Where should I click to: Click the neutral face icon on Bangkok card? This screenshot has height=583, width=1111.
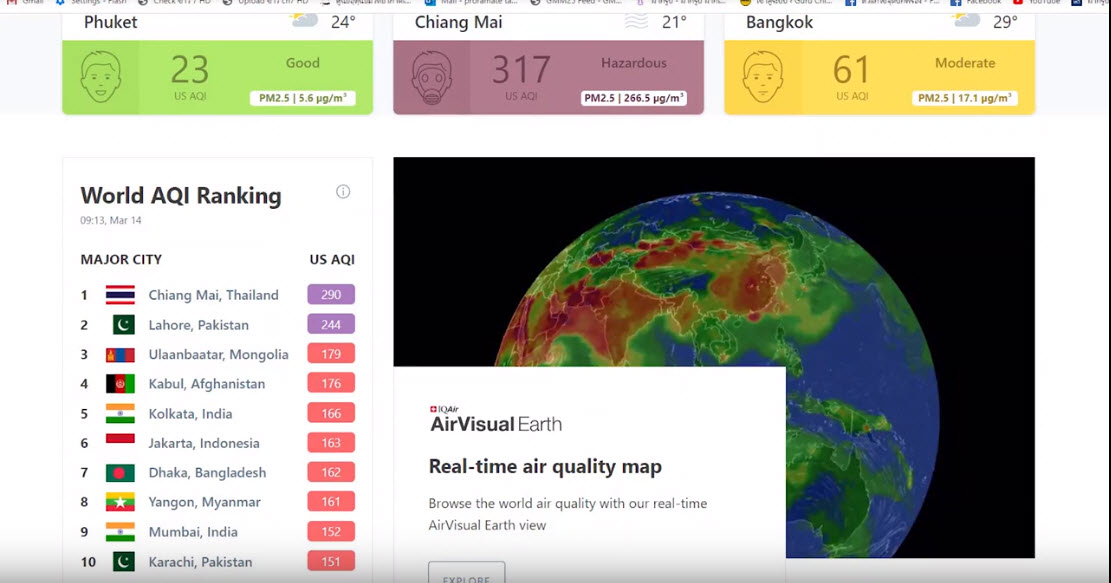pos(762,77)
